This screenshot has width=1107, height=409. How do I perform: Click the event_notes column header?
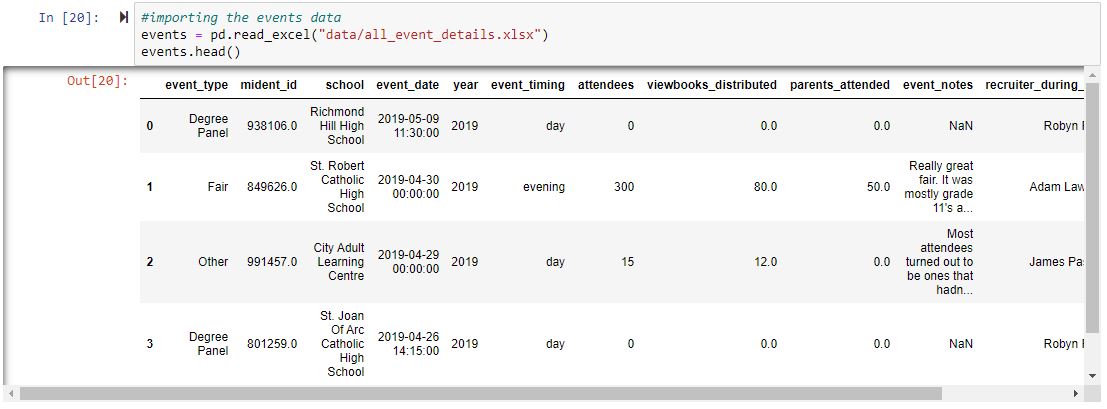937,85
